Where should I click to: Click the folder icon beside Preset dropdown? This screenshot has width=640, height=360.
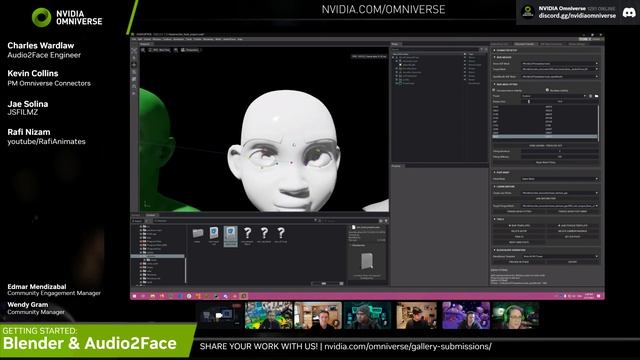pos(596,96)
